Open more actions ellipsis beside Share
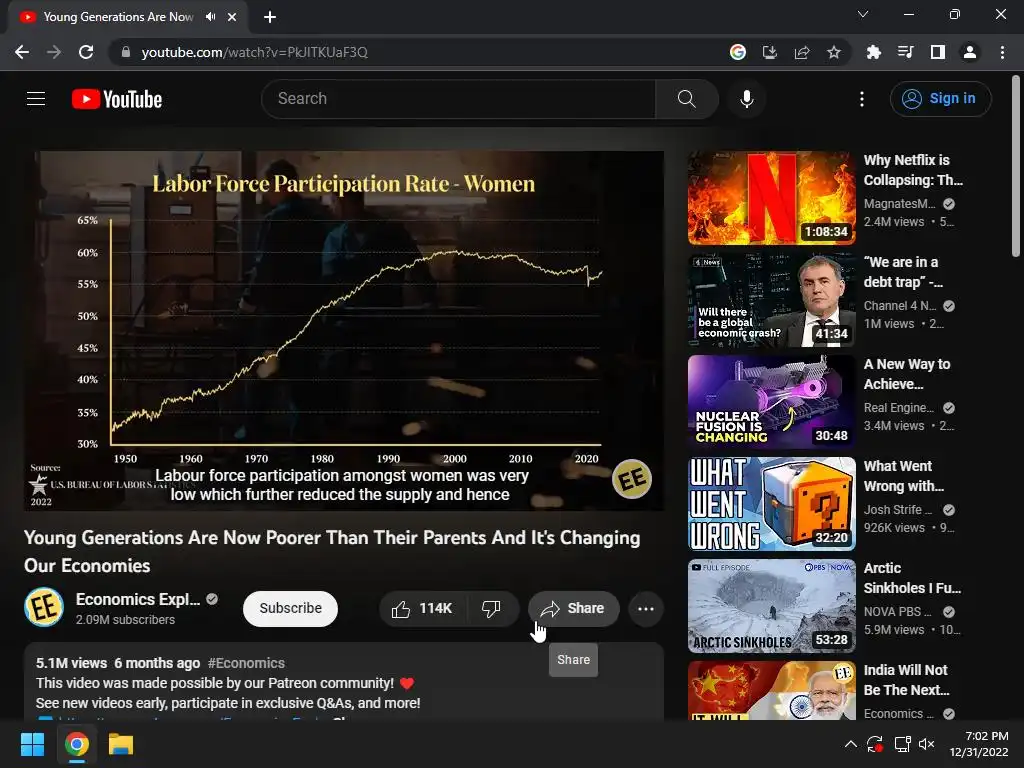1024x768 pixels. tap(646, 609)
